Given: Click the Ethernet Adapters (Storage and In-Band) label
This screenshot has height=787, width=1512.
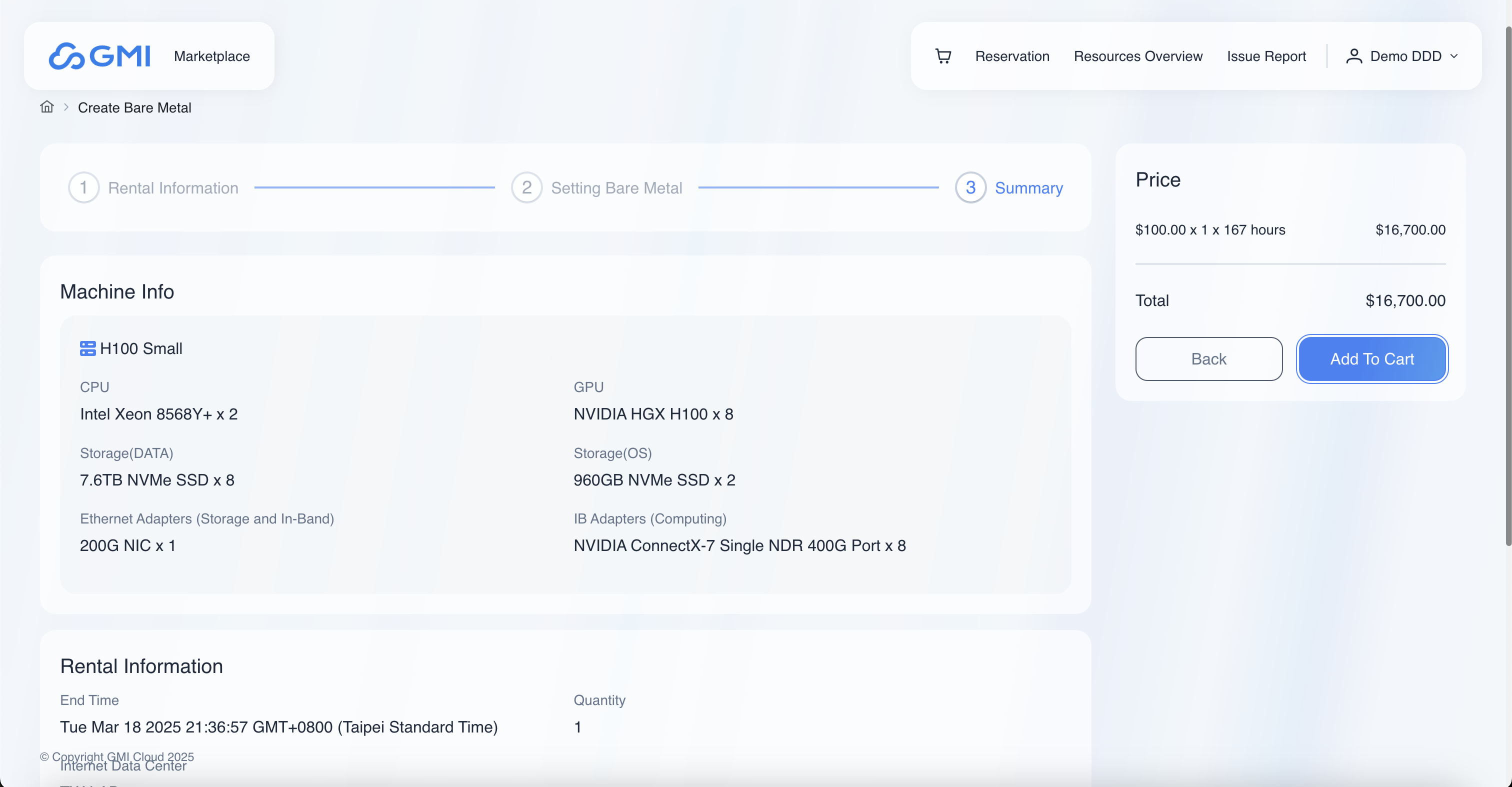Looking at the screenshot, I should pyautogui.click(x=206, y=519).
